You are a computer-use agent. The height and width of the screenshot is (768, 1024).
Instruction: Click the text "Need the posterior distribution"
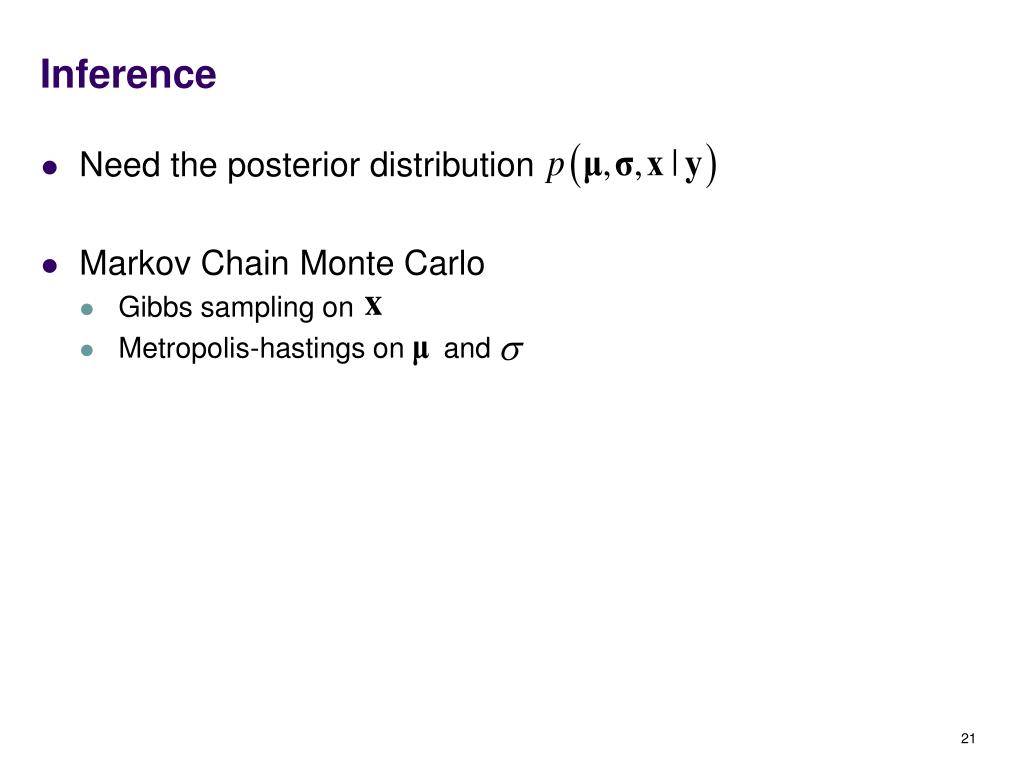point(306,165)
